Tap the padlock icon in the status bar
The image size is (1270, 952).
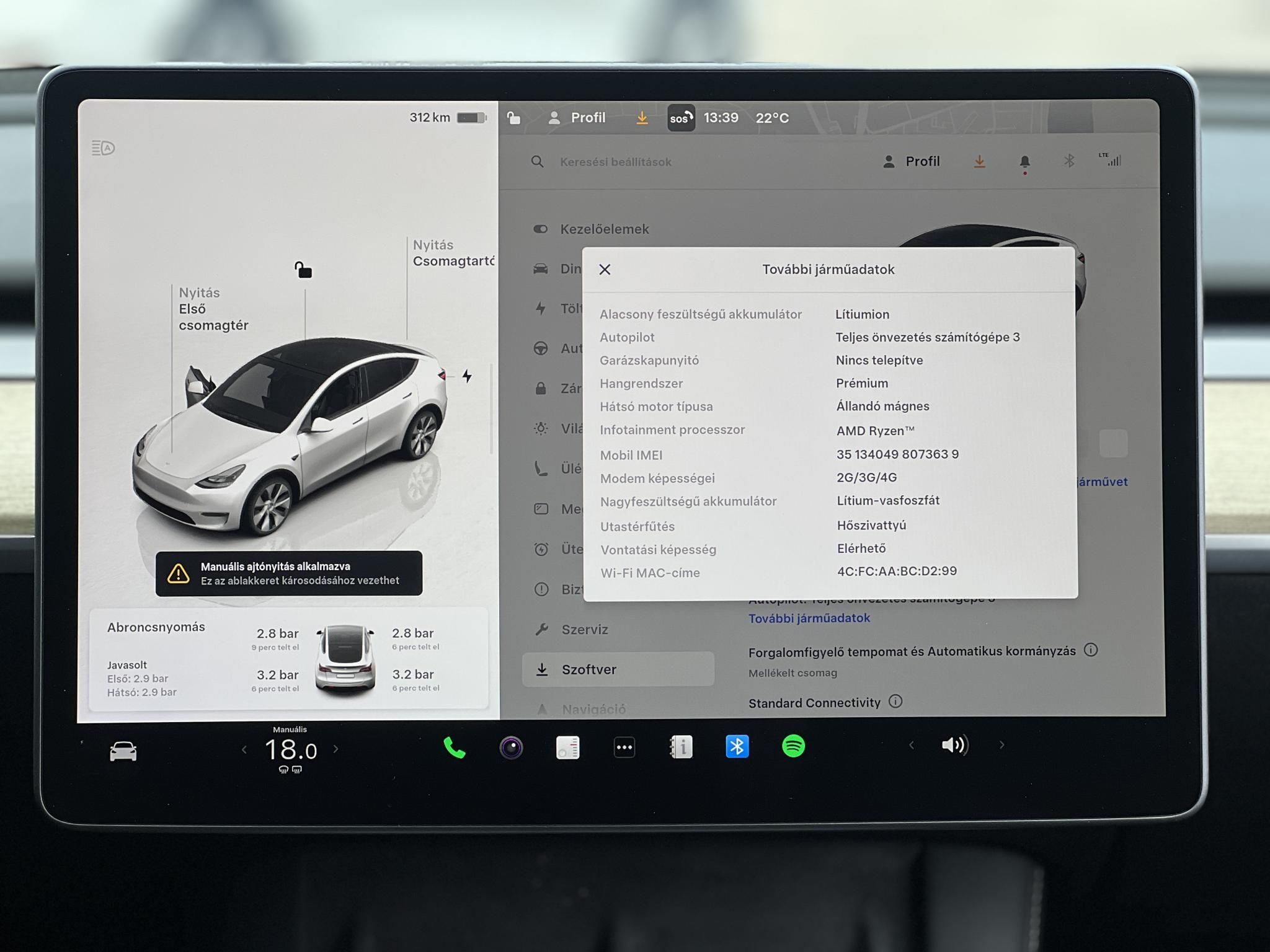[x=513, y=118]
